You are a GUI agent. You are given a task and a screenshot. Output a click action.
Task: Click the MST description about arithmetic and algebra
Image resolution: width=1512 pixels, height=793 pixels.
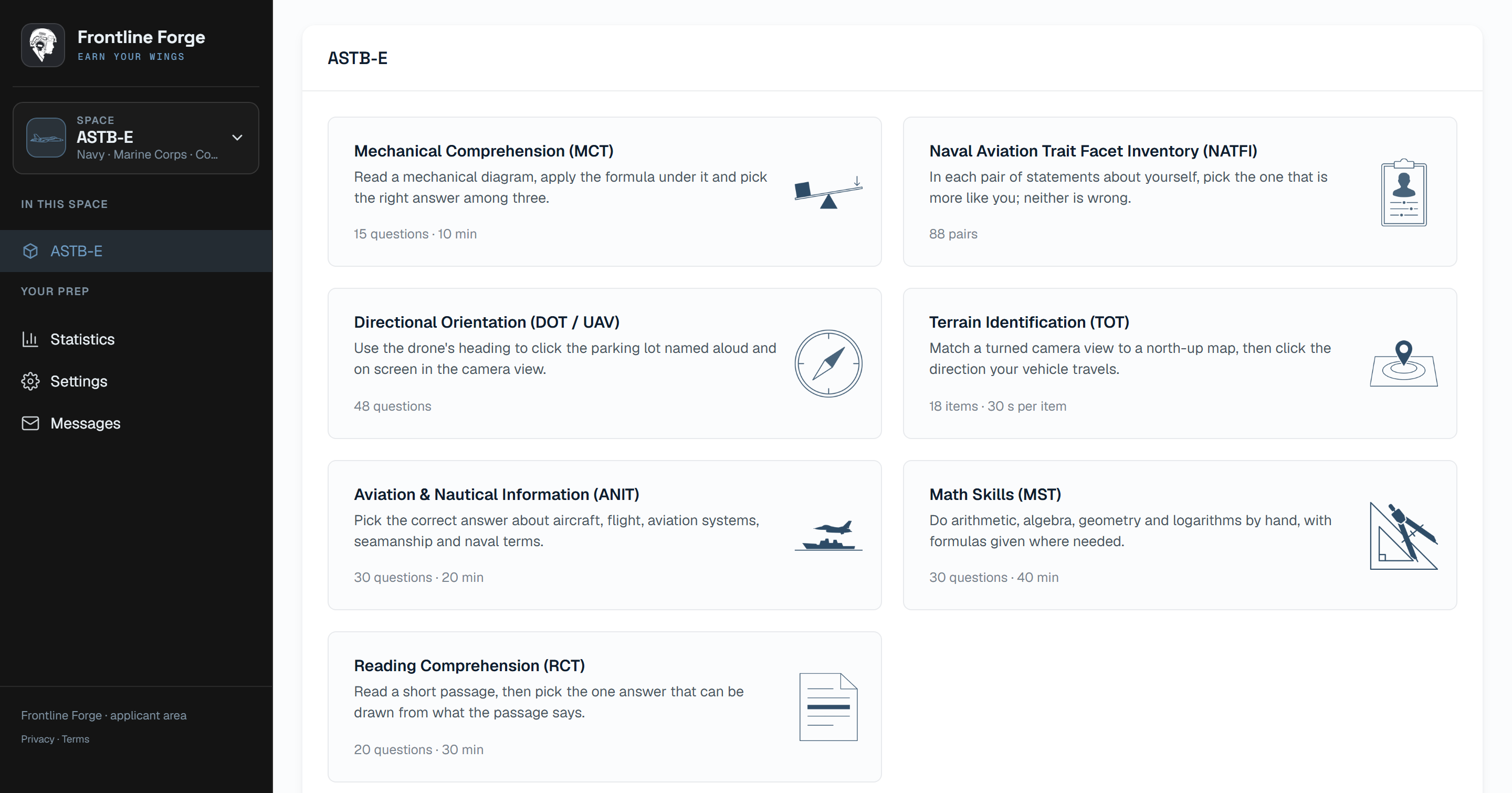[1130, 530]
